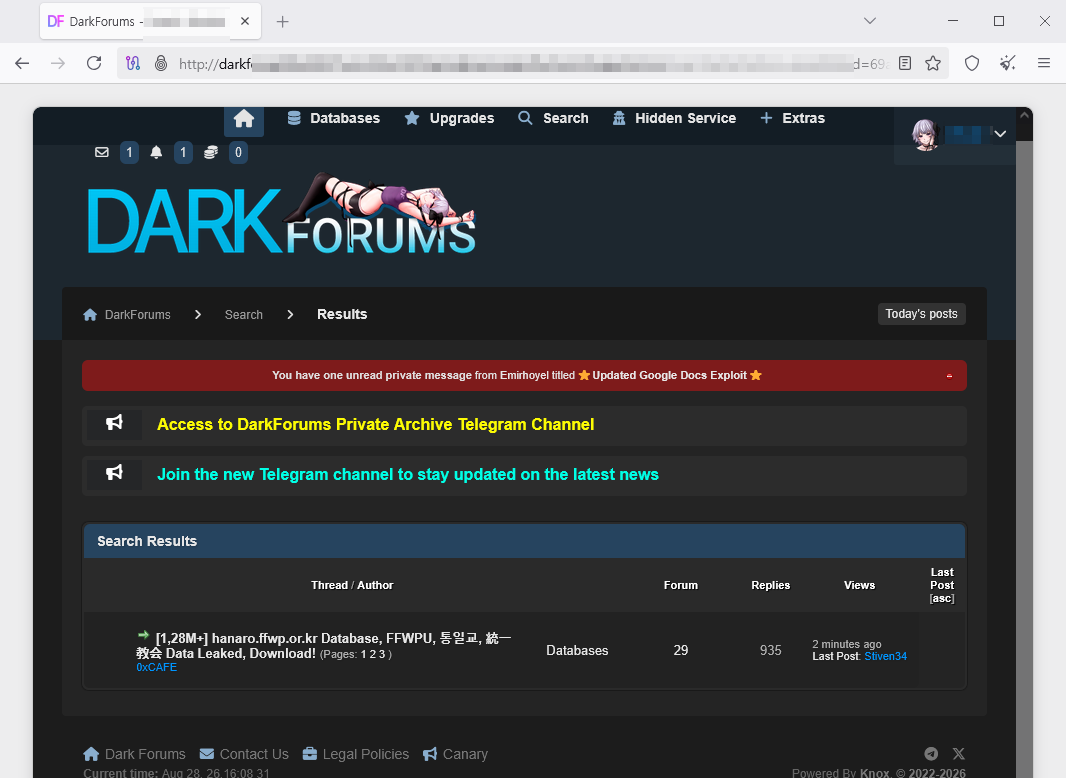
Task: Click the Tor circuit icon in address bar
Action: 133,63
